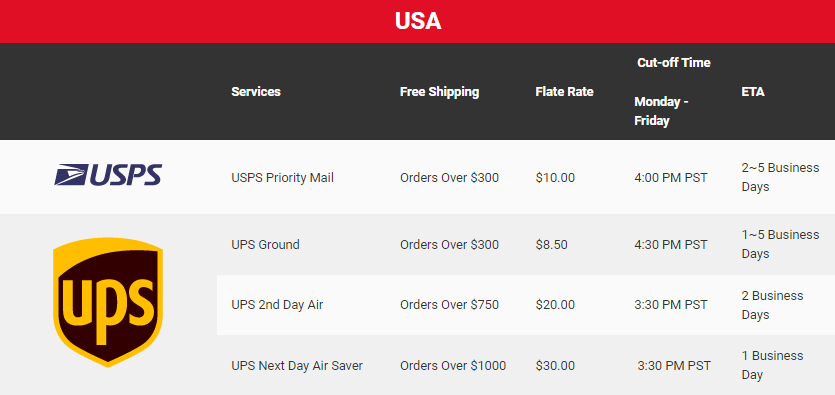Click the USPS logo
This screenshot has height=395, width=835.
point(108,175)
